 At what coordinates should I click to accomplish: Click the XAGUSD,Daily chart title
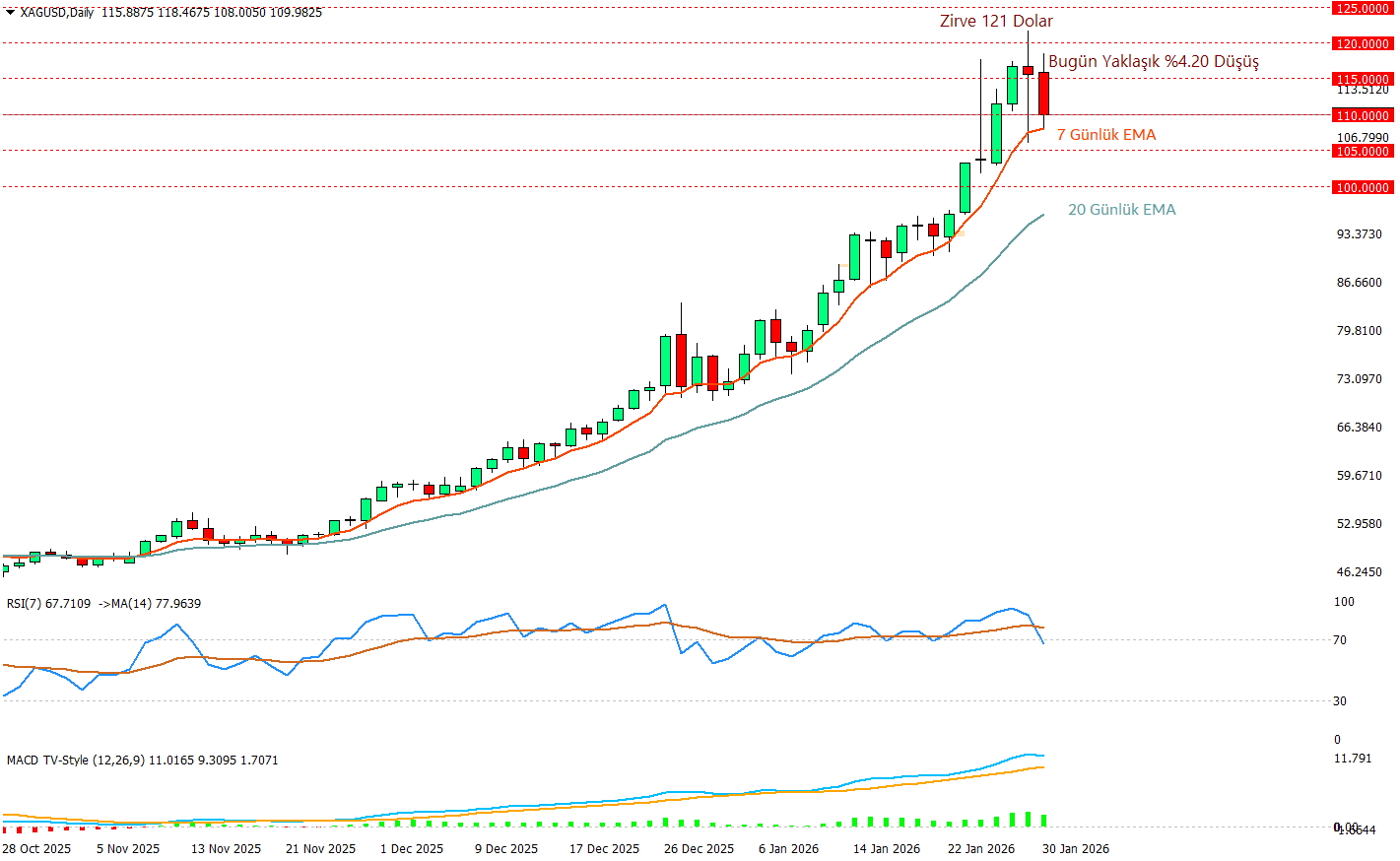click(x=57, y=13)
